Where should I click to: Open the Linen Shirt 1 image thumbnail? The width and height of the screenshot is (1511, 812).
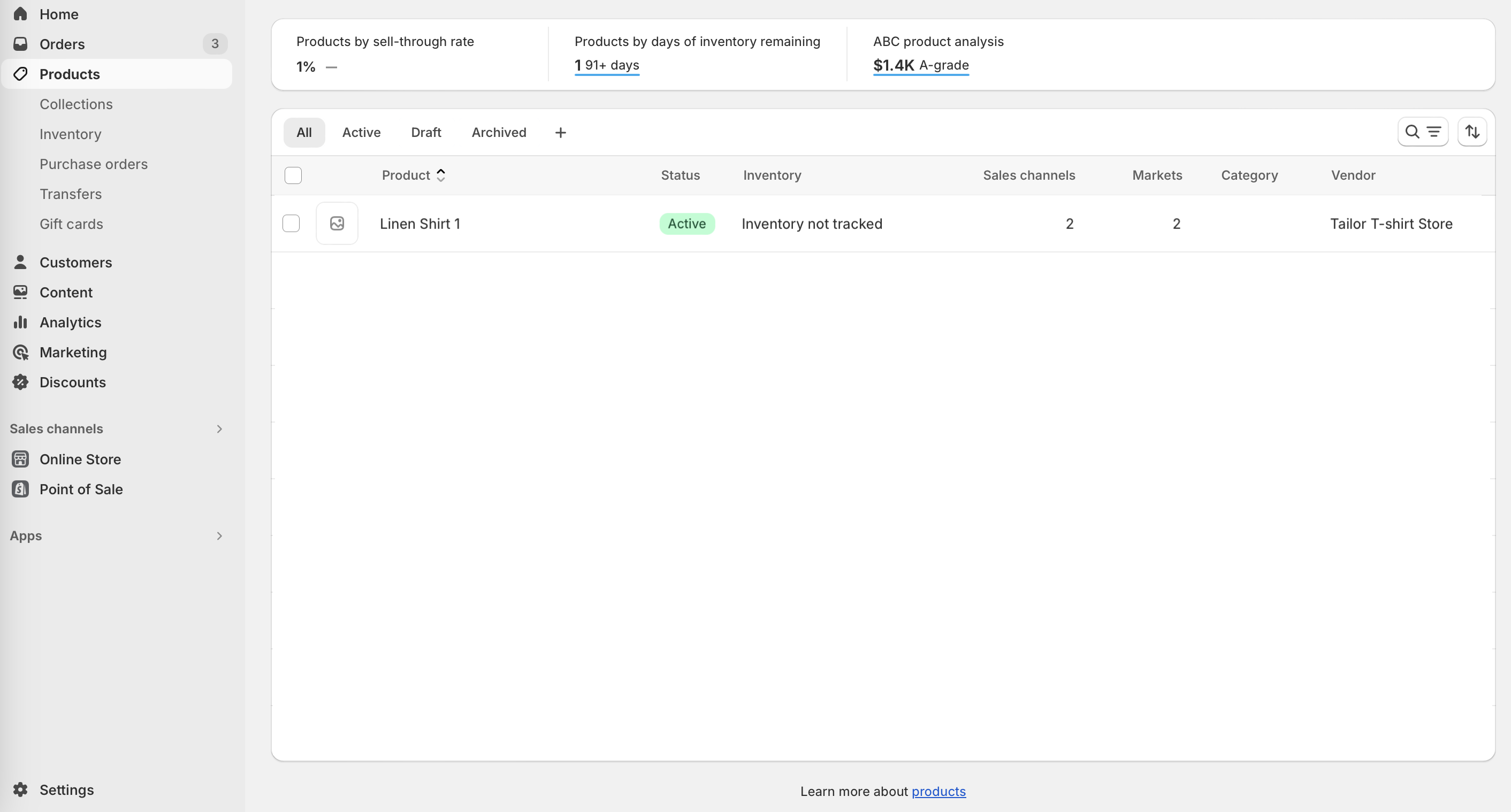[x=337, y=224]
